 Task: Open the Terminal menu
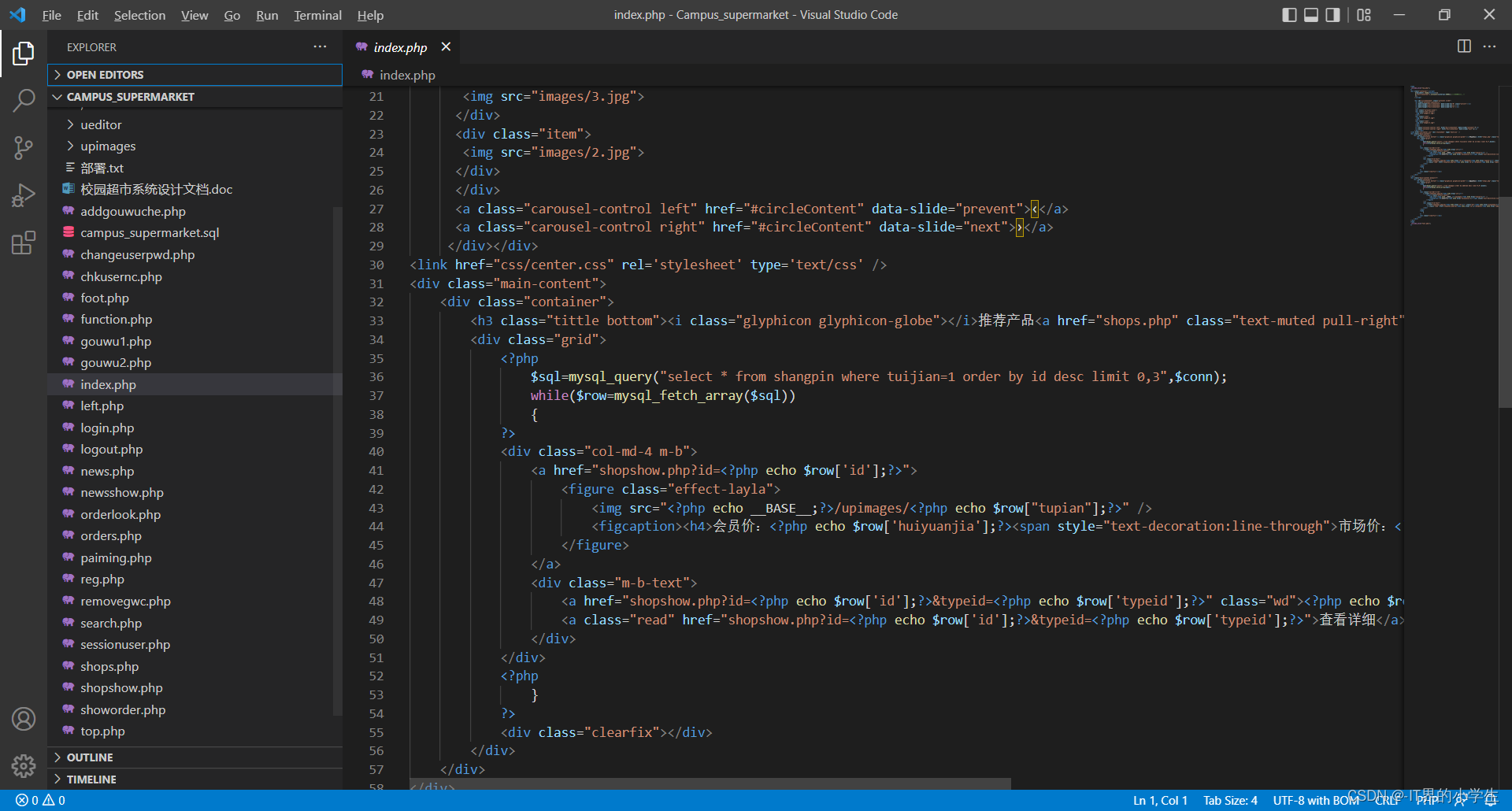[317, 15]
